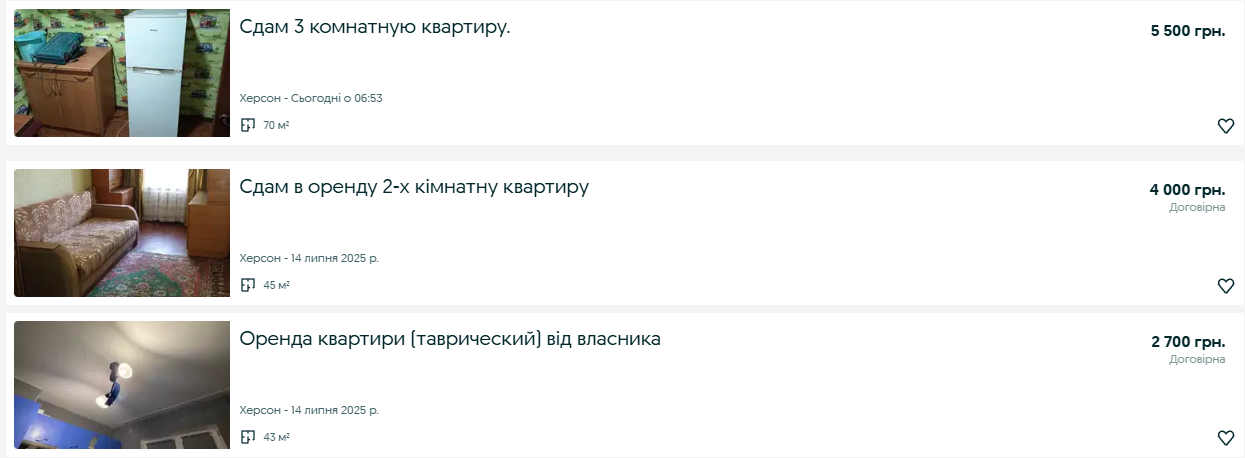
Task: Click heart icon on the 4 000 грн. listing
Action: [1225, 286]
